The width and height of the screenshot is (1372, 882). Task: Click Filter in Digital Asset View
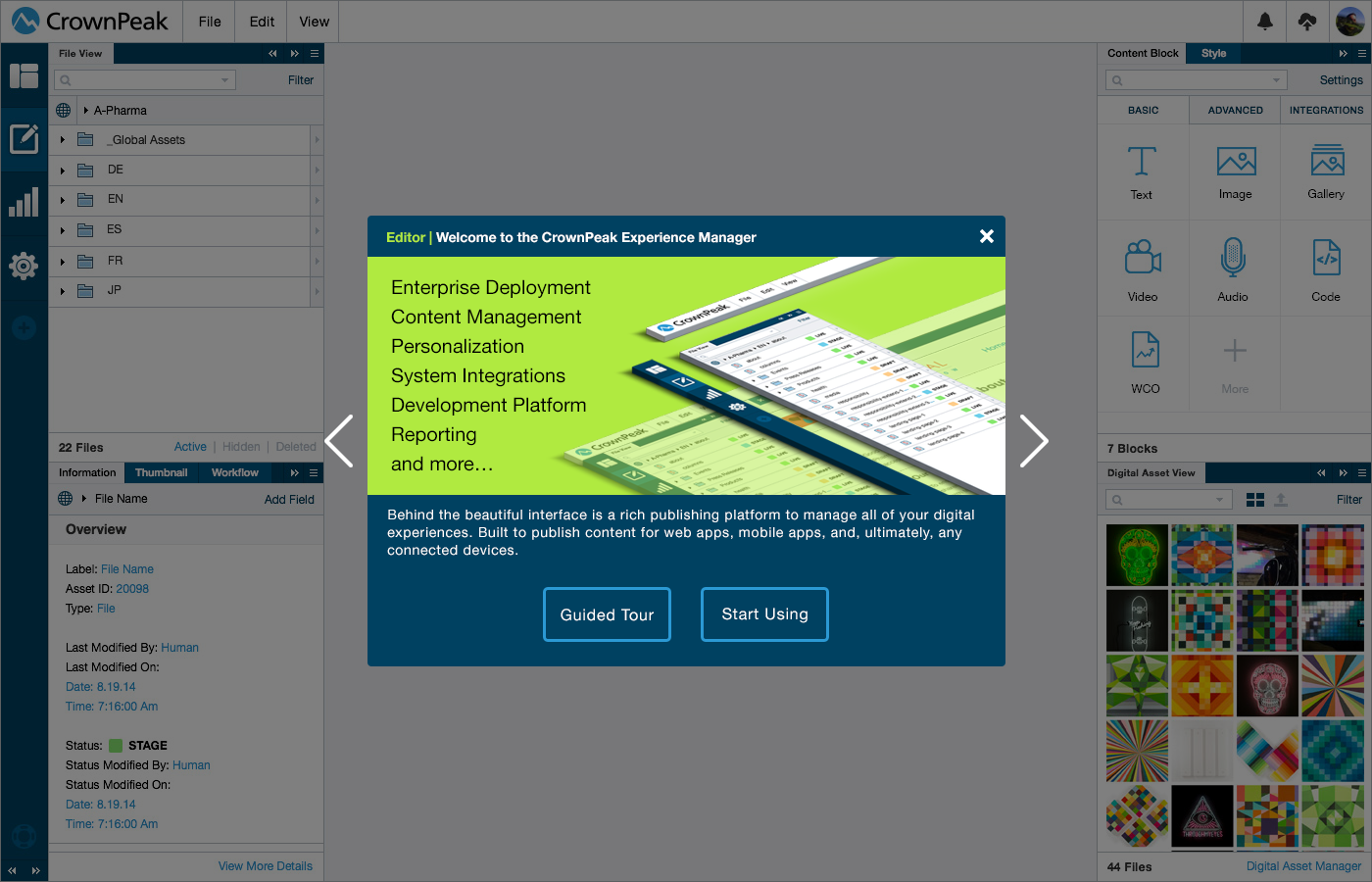[x=1349, y=500]
